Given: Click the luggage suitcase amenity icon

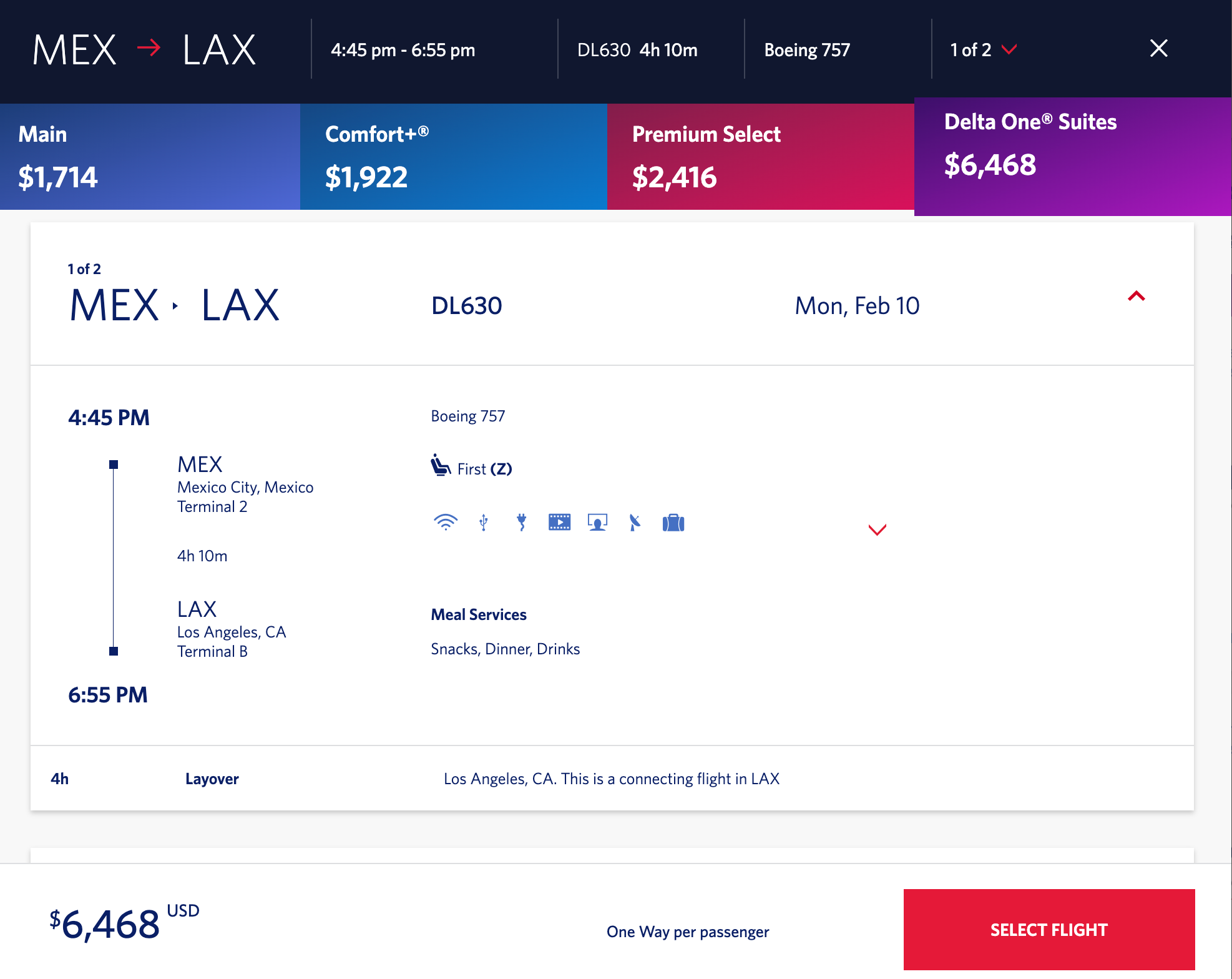Looking at the screenshot, I should (673, 523).
